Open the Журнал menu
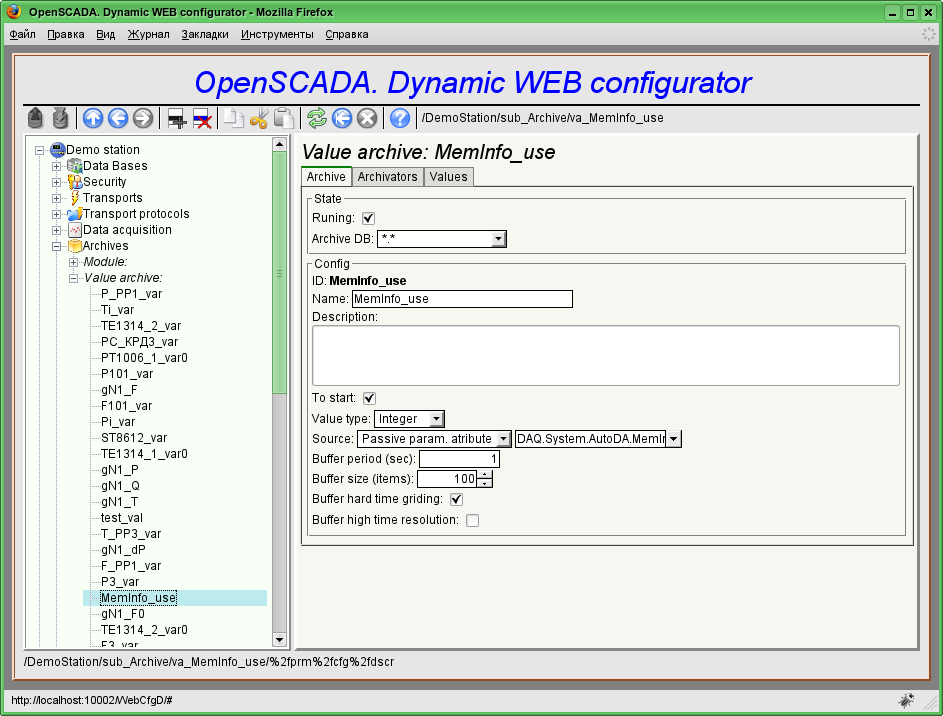Viewport: 943px width, 716px height. (x=149, y=34)
